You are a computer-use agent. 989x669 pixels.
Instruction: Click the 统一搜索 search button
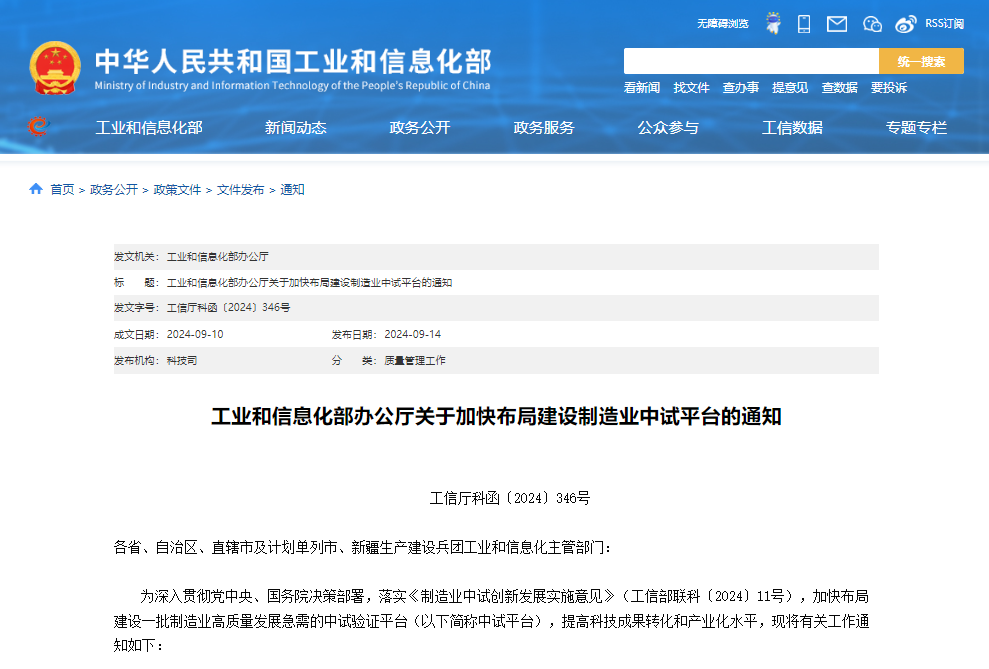pyautogui.click(x=921, y=61)
